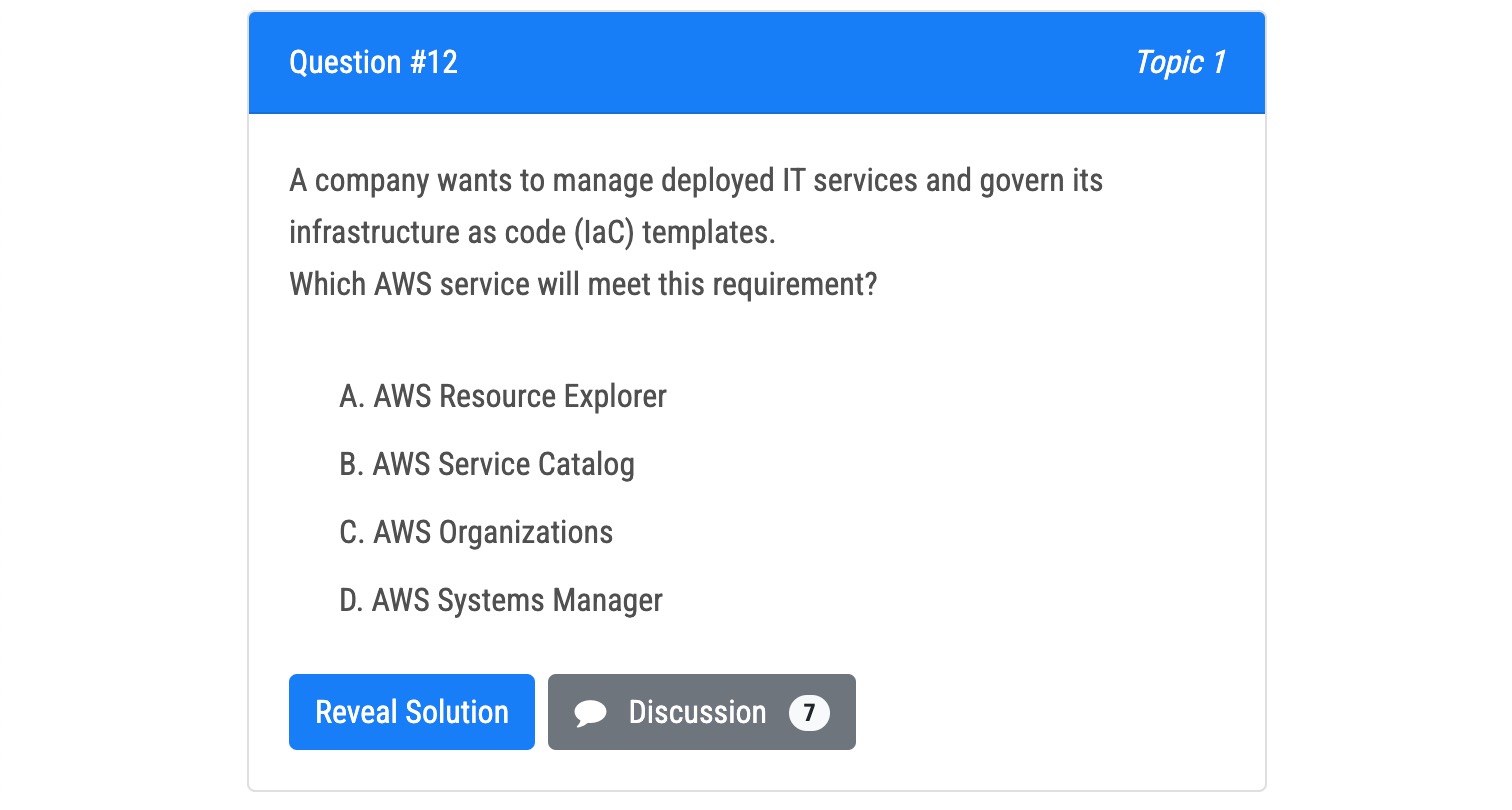Click the Reveal Solution button
The height and width of the screenshot is (810, 1512).
(x=412, y=712)
